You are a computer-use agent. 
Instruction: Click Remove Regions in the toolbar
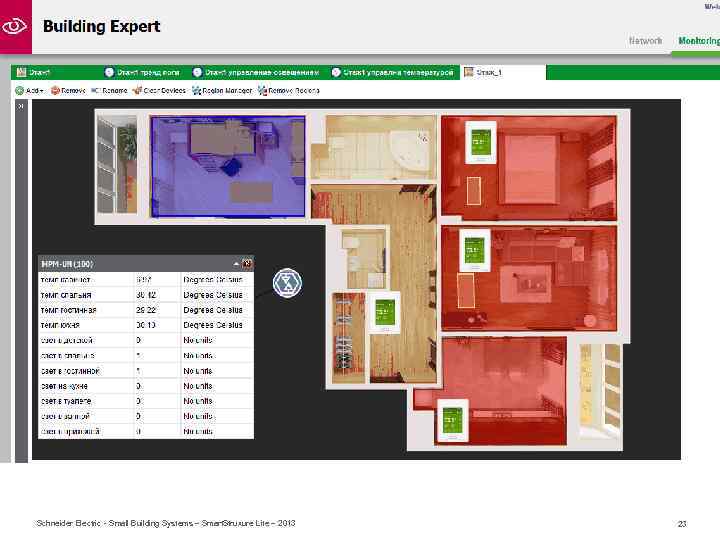coord(289,90)
